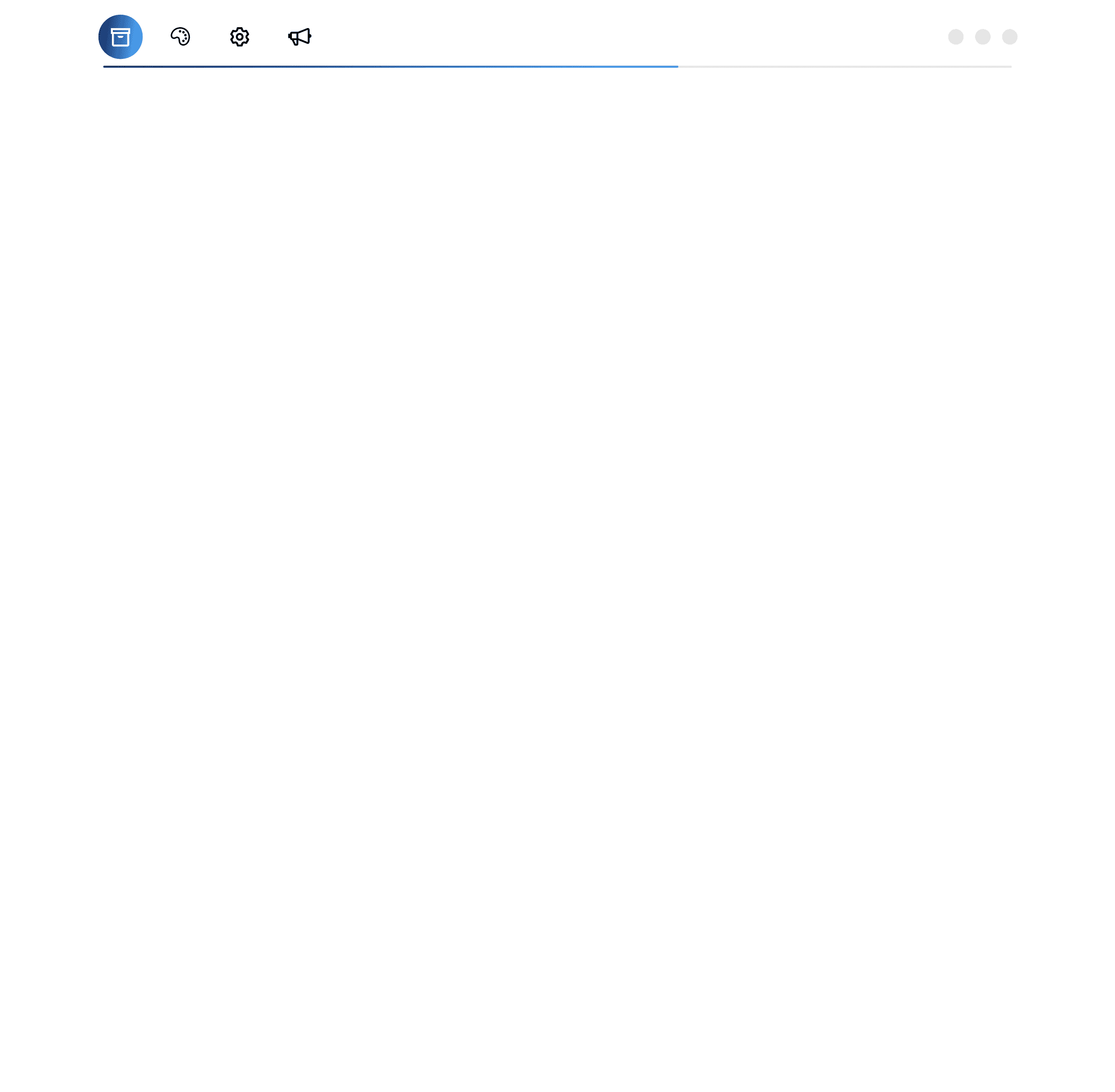Open options under the first gray circle
1115x1092 pixels.
tap(957, 37)
